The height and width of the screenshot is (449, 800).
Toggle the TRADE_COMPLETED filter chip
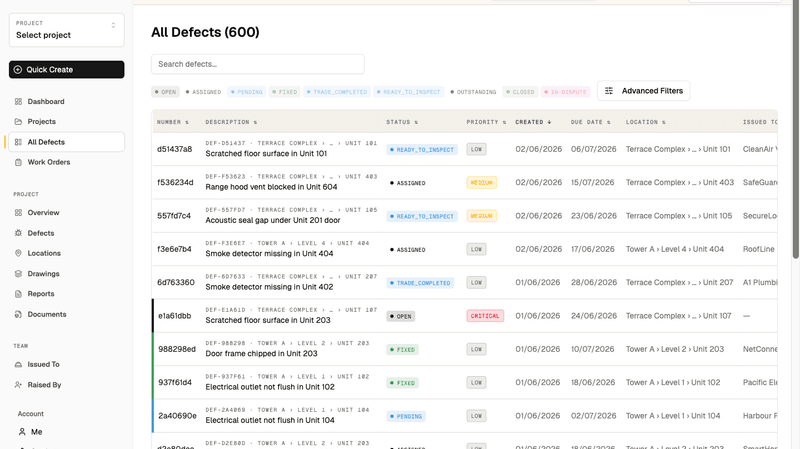[337, 92]
